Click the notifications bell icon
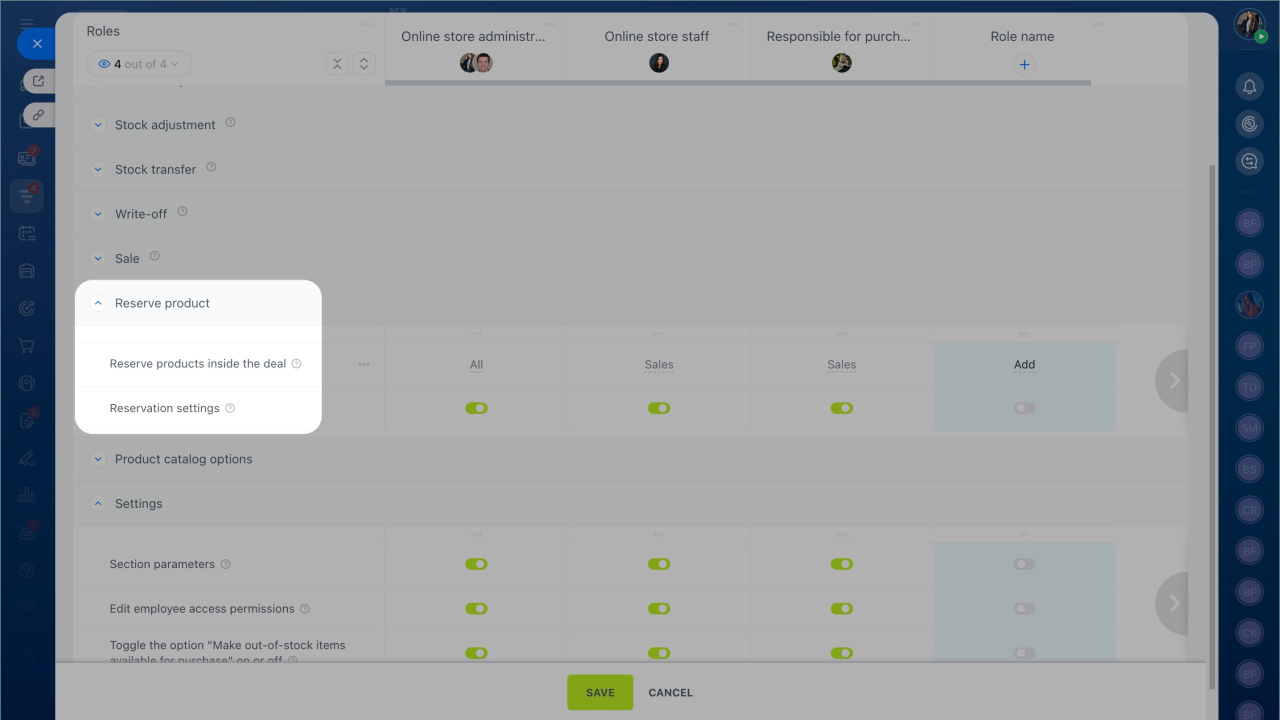The image size is (1280, 720). coord(1249,87)
